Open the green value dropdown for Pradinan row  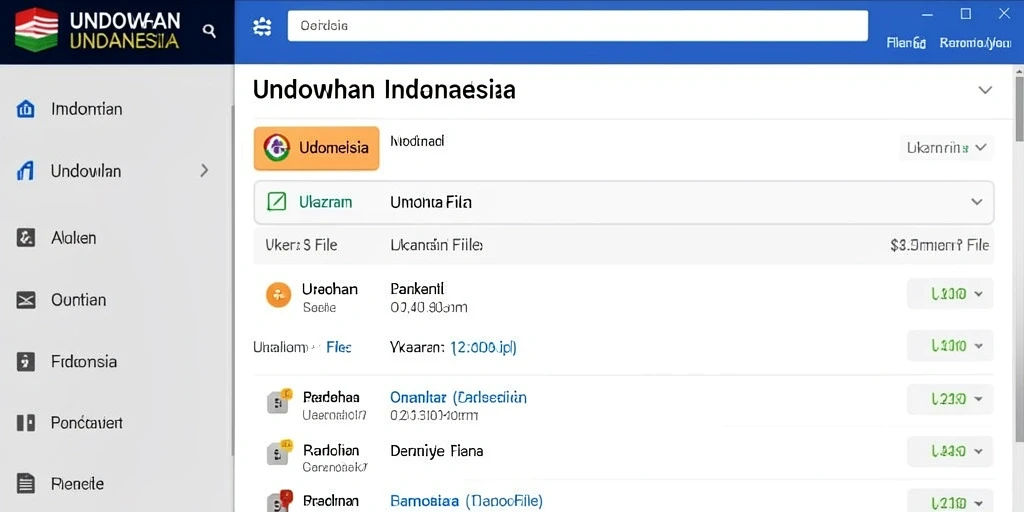[x=950, y=502]
